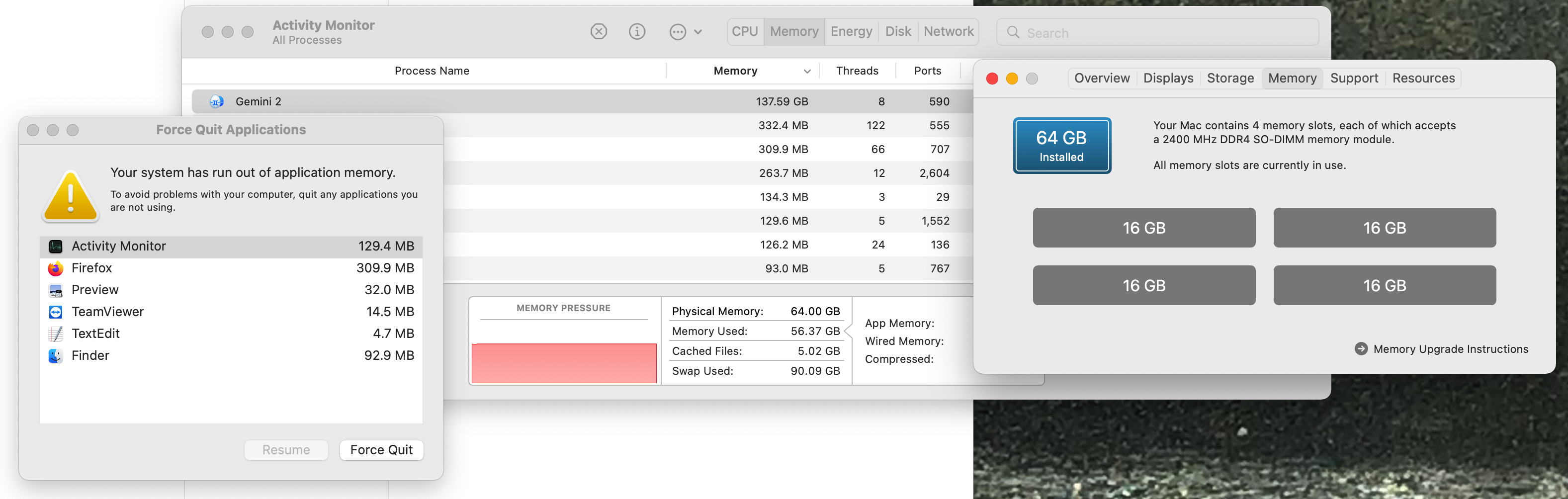Click the Preview icon in Force Quit list
This screenshot has height=499, width=1568.
(x=55, y=290)
